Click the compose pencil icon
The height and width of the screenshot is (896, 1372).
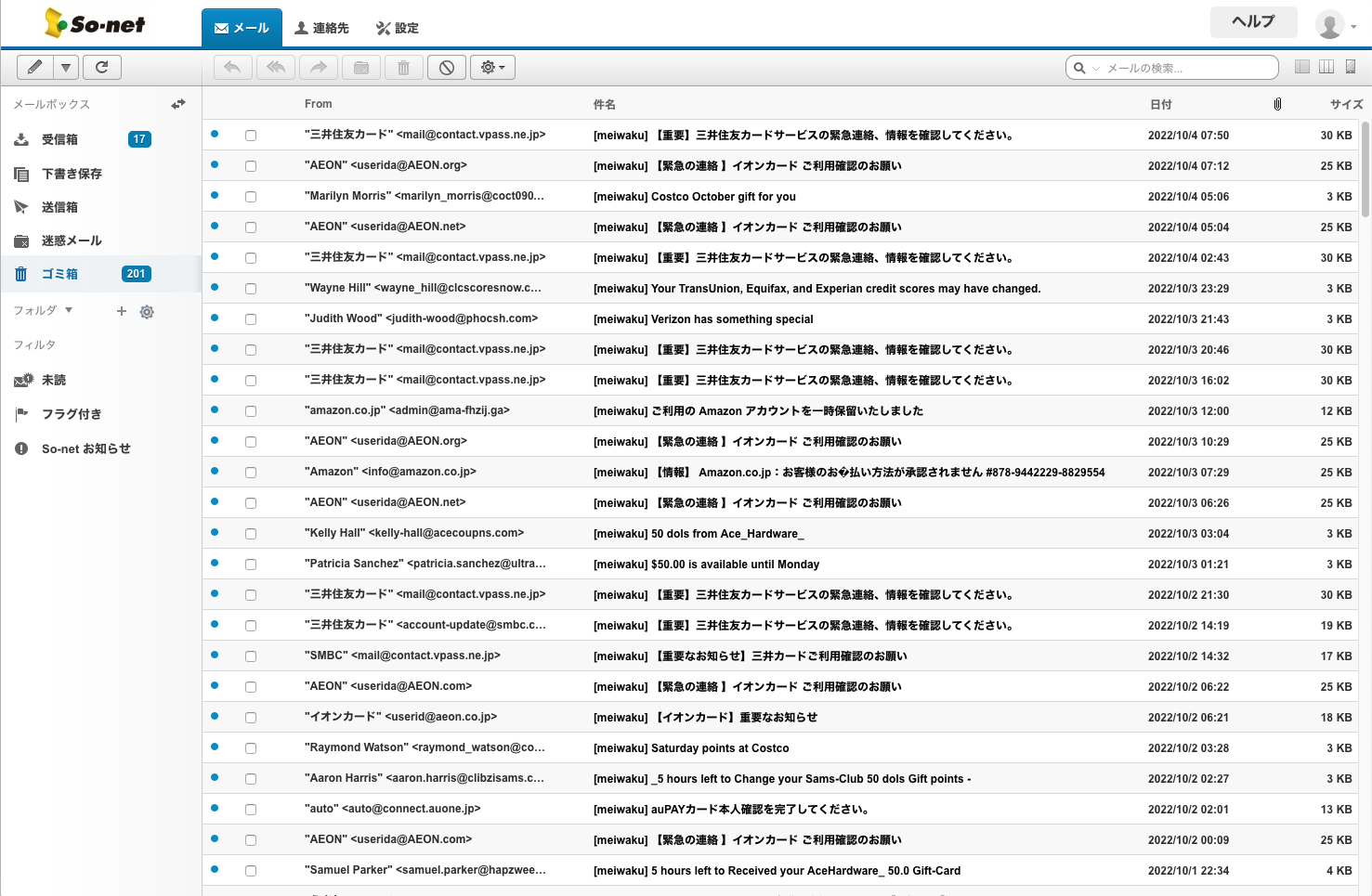tap(34, 67)
